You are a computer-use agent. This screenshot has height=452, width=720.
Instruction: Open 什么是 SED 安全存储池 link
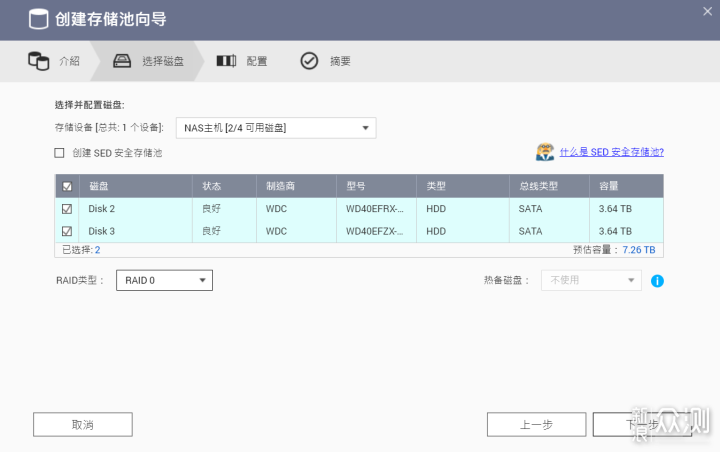coord(612,152)
